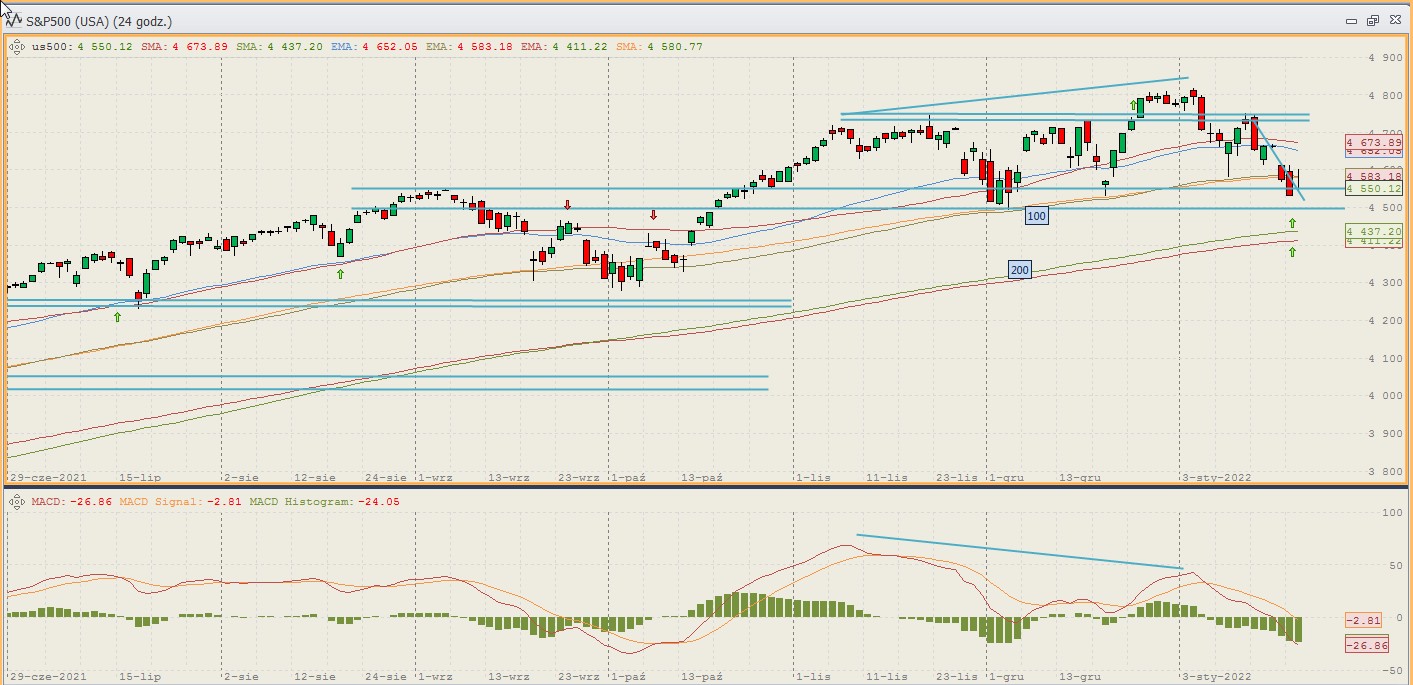This screenshot has width=1413, height=685.
Task: Restore the chart window using restore button
Action: pyautogui.click(x=1373, y=20)
